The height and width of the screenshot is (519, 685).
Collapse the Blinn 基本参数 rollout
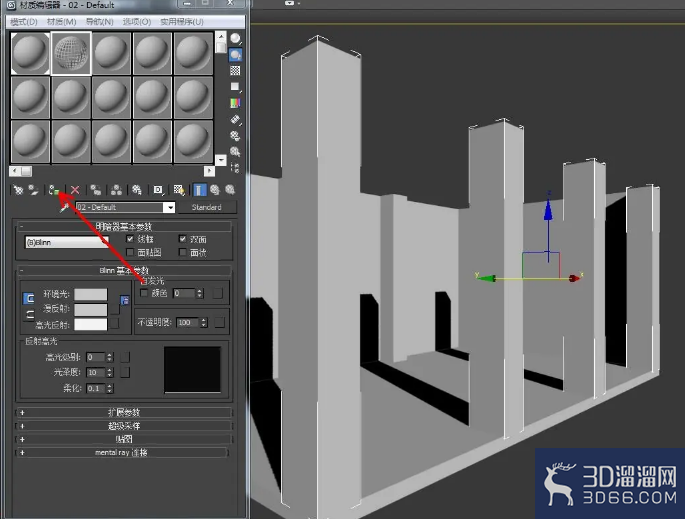124,270
